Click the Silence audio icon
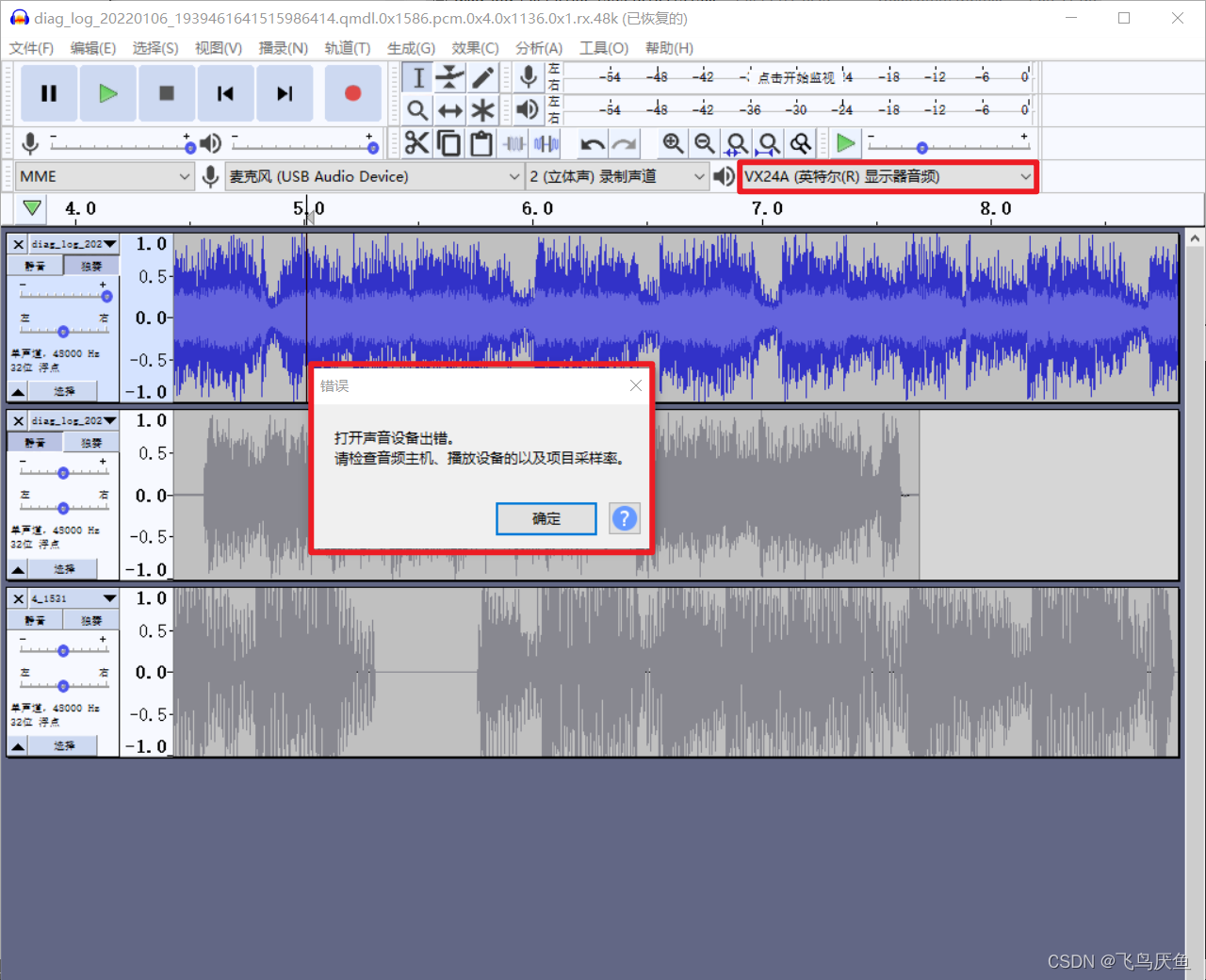 pos(546,143)
